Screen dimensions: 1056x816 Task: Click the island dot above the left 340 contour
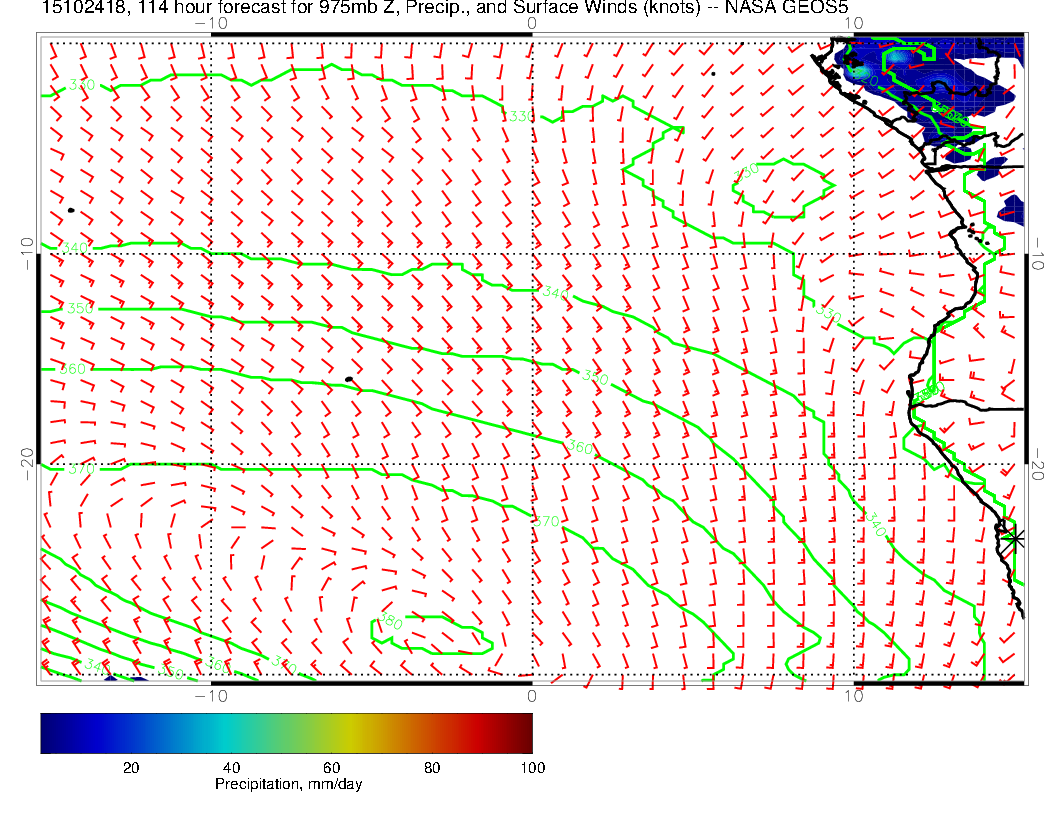coord(71,211)
